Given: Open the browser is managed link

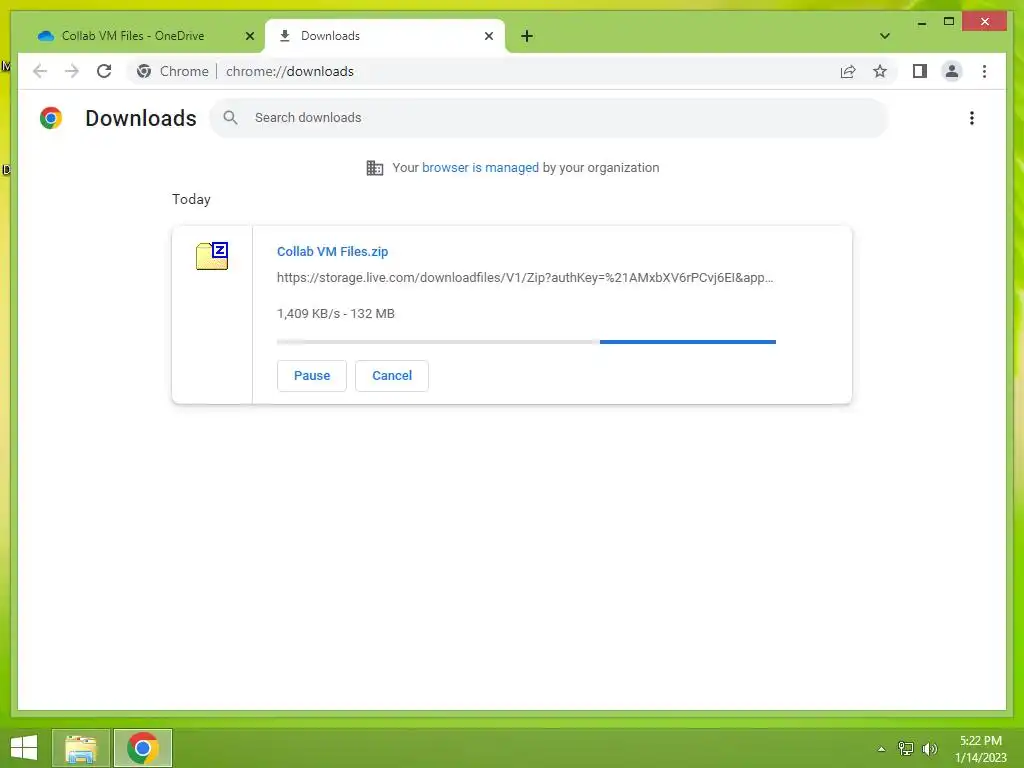Looking at the screenshot, I should point(480,168).
